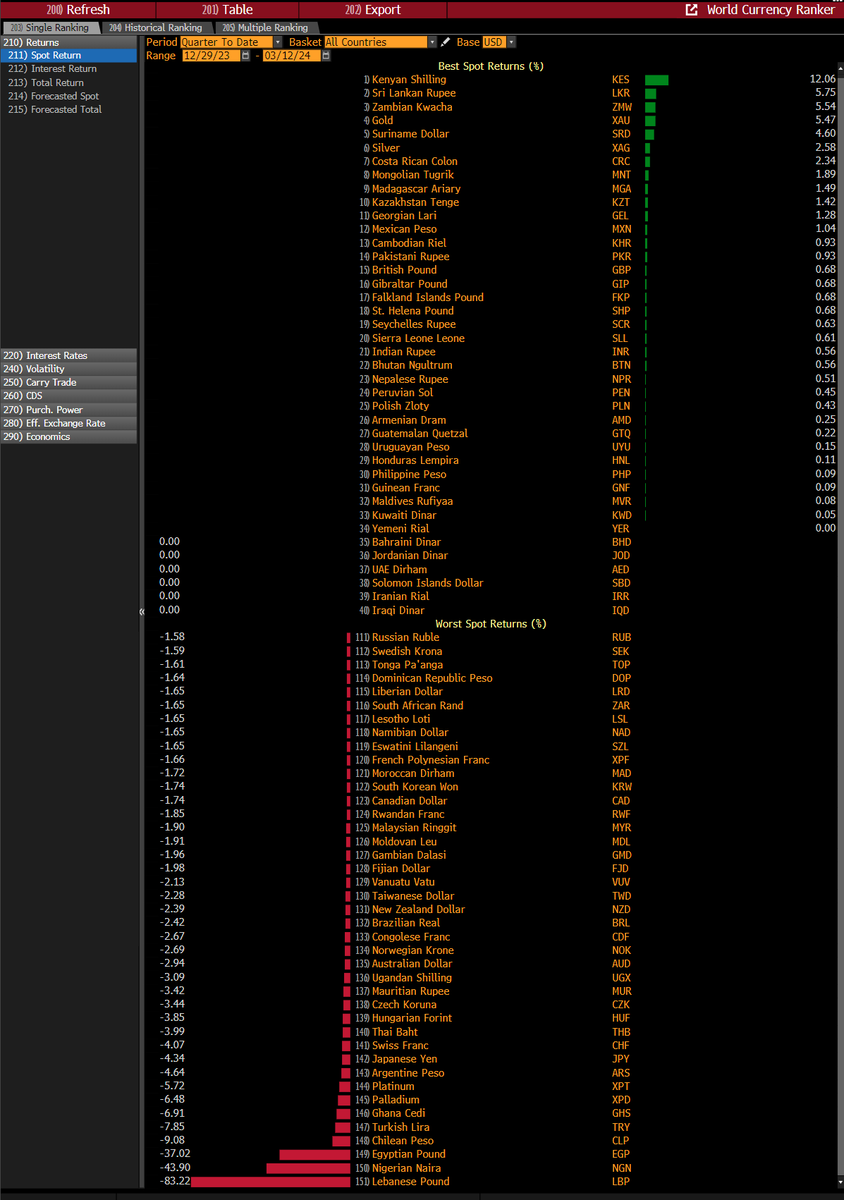
Task: Click the UAE Dirham entry
Action: tap(400, 569)
